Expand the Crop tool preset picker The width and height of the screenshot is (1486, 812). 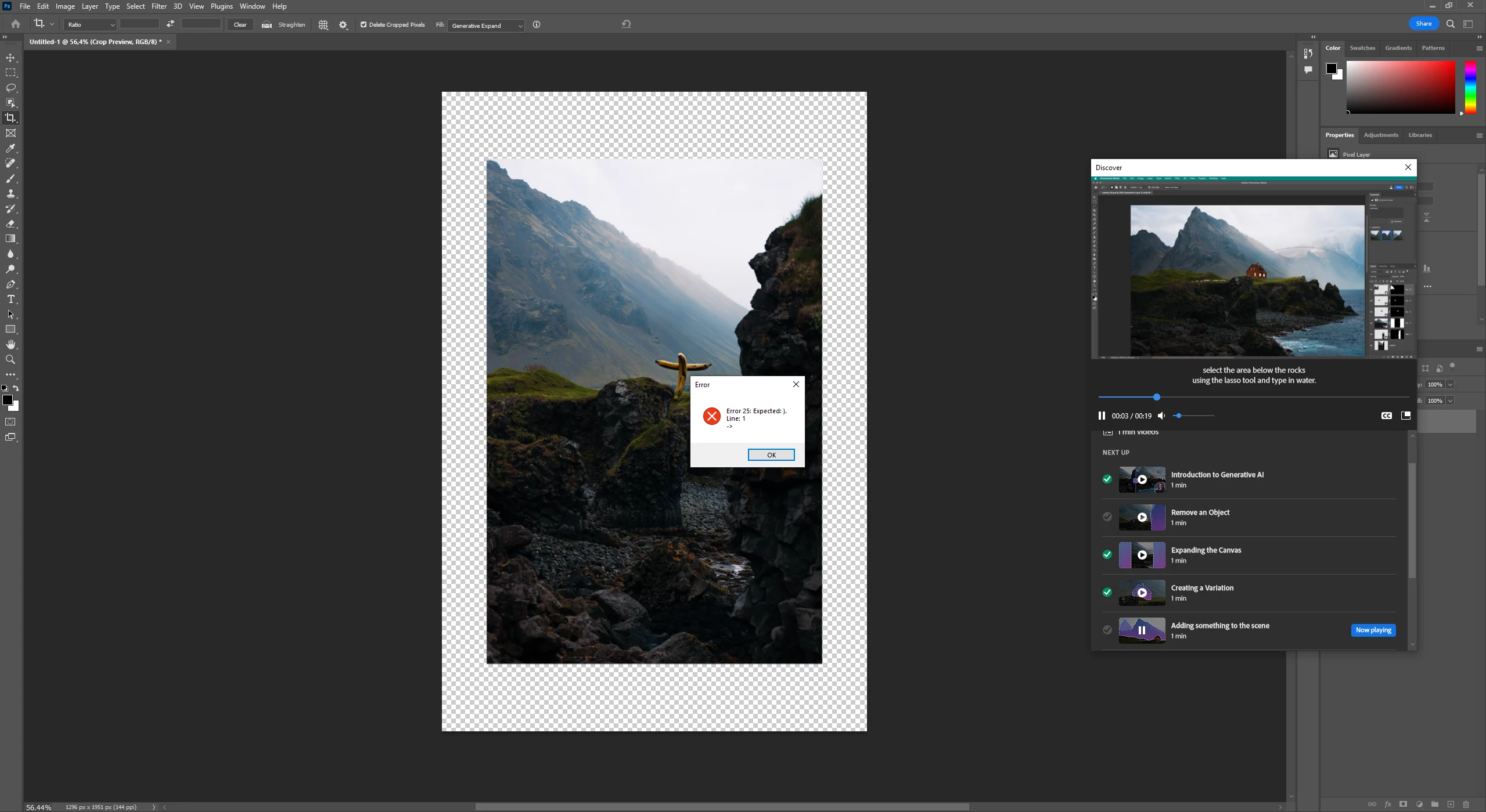click(x=52, y=24)
